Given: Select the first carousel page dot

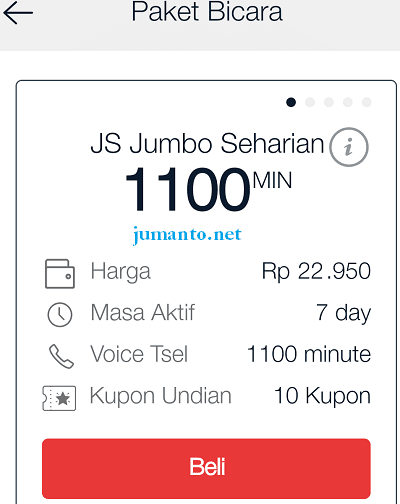Looking at the screenshot, I should [291, 102].
